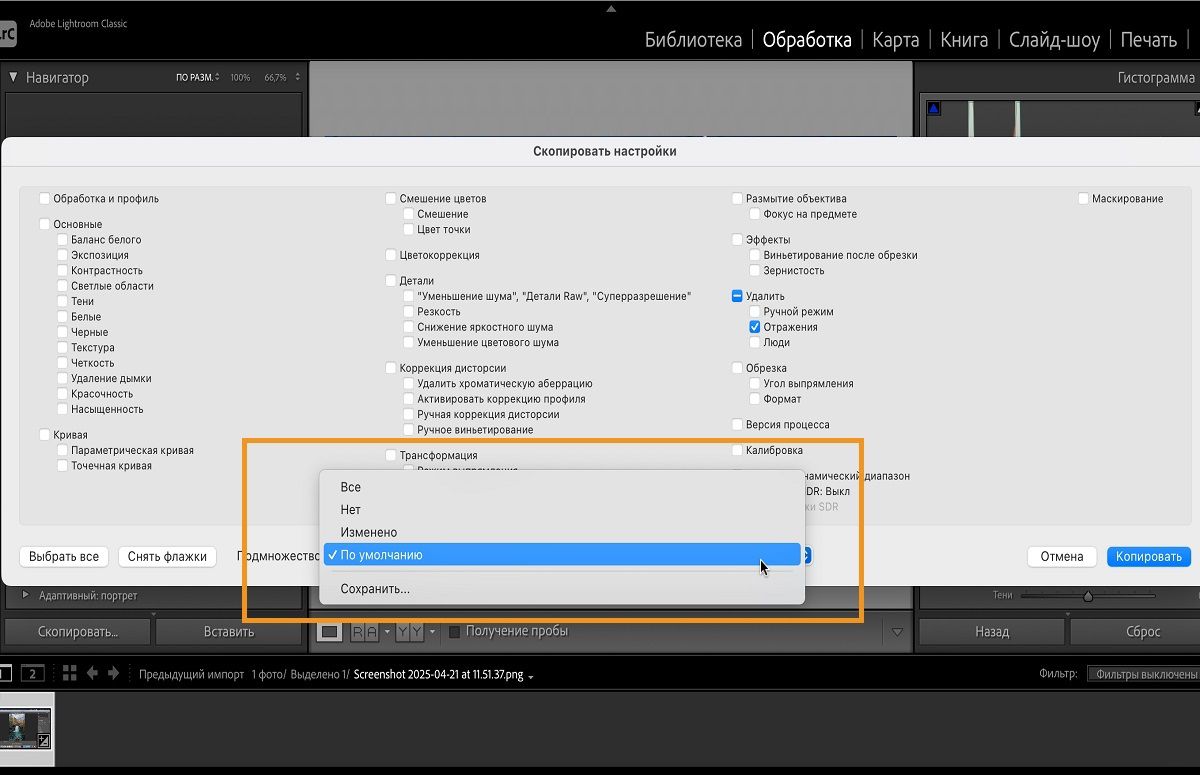This screenshot has height=775, width=1200.
Task: Check the Зернистость option
Action: point(755,270)
